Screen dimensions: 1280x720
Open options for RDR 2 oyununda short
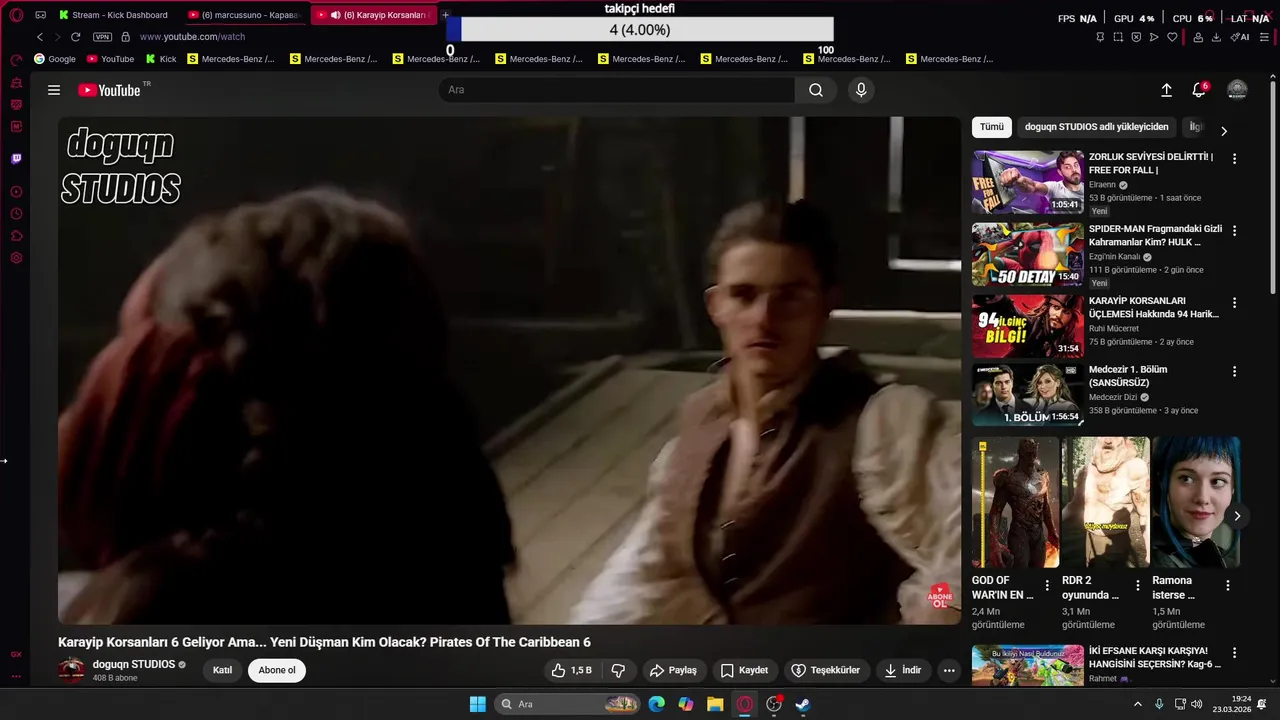tap(1137, 586)
